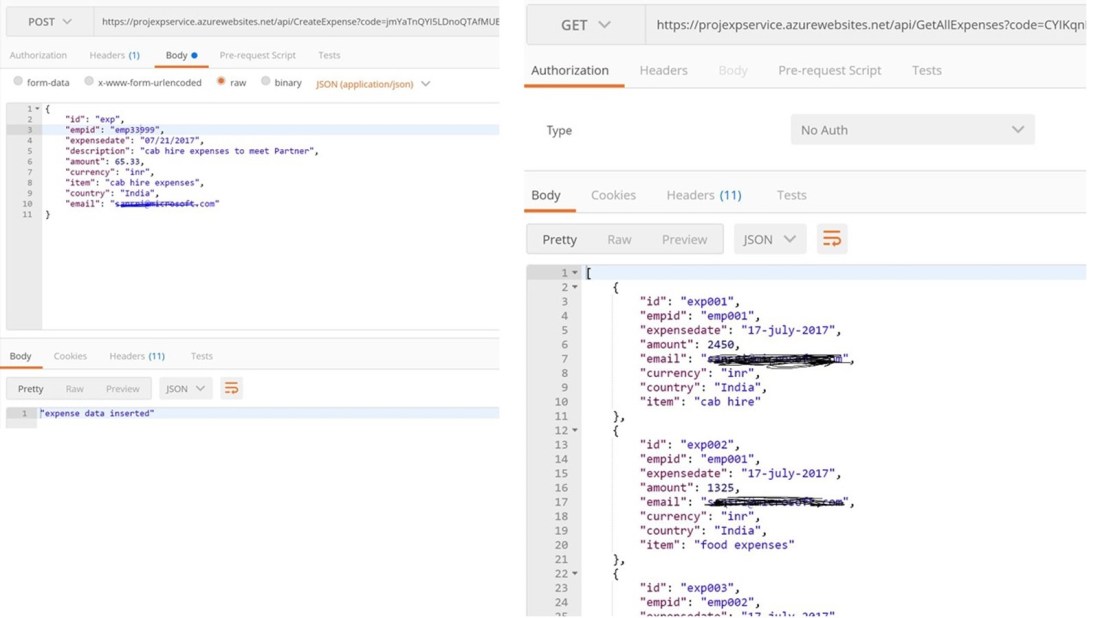The height and width of the screenshot is (618, 1100).
Task: Open the POST method dropdown
Action: 49,21
